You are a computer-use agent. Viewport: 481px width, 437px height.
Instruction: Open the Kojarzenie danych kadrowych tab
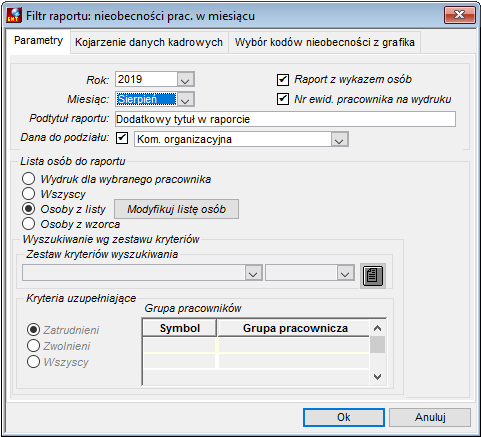tap(149, 42)
